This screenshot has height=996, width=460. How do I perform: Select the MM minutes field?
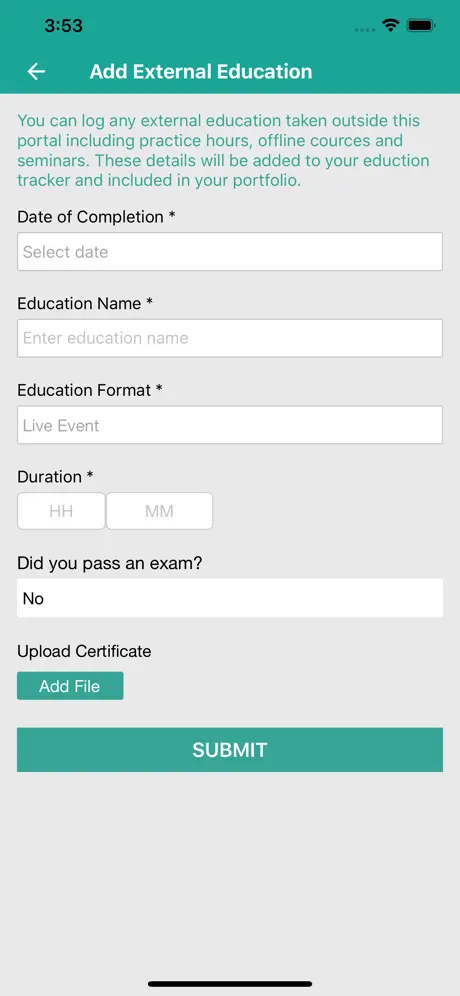coord(159,511)
